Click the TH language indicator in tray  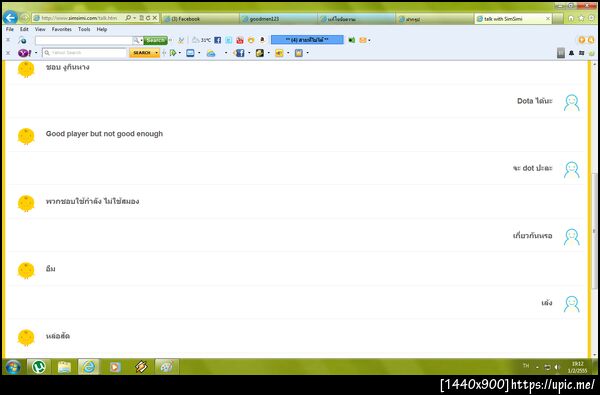[x=526, y=366]
